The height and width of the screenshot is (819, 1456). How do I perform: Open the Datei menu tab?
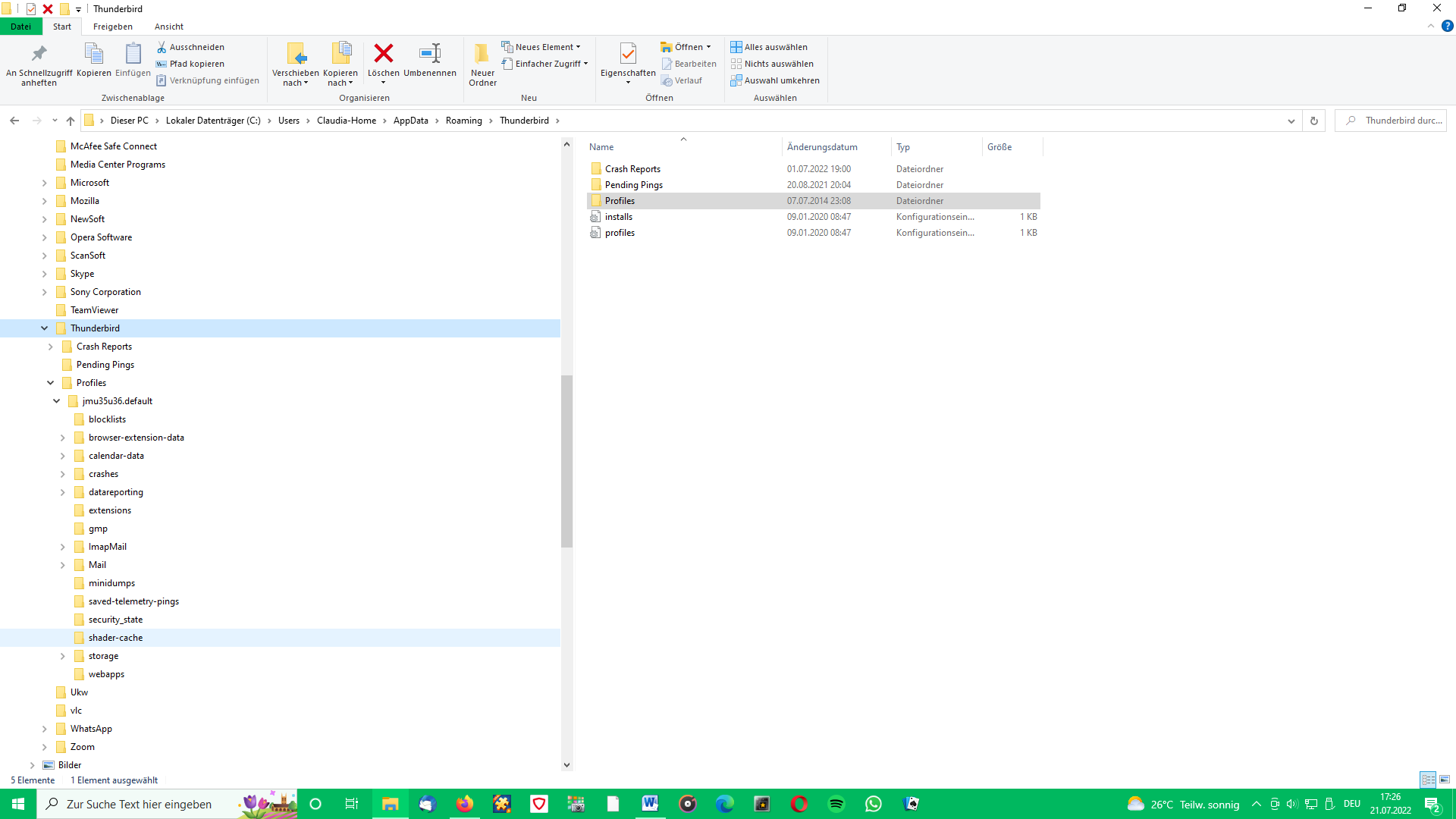pos(21,27)
